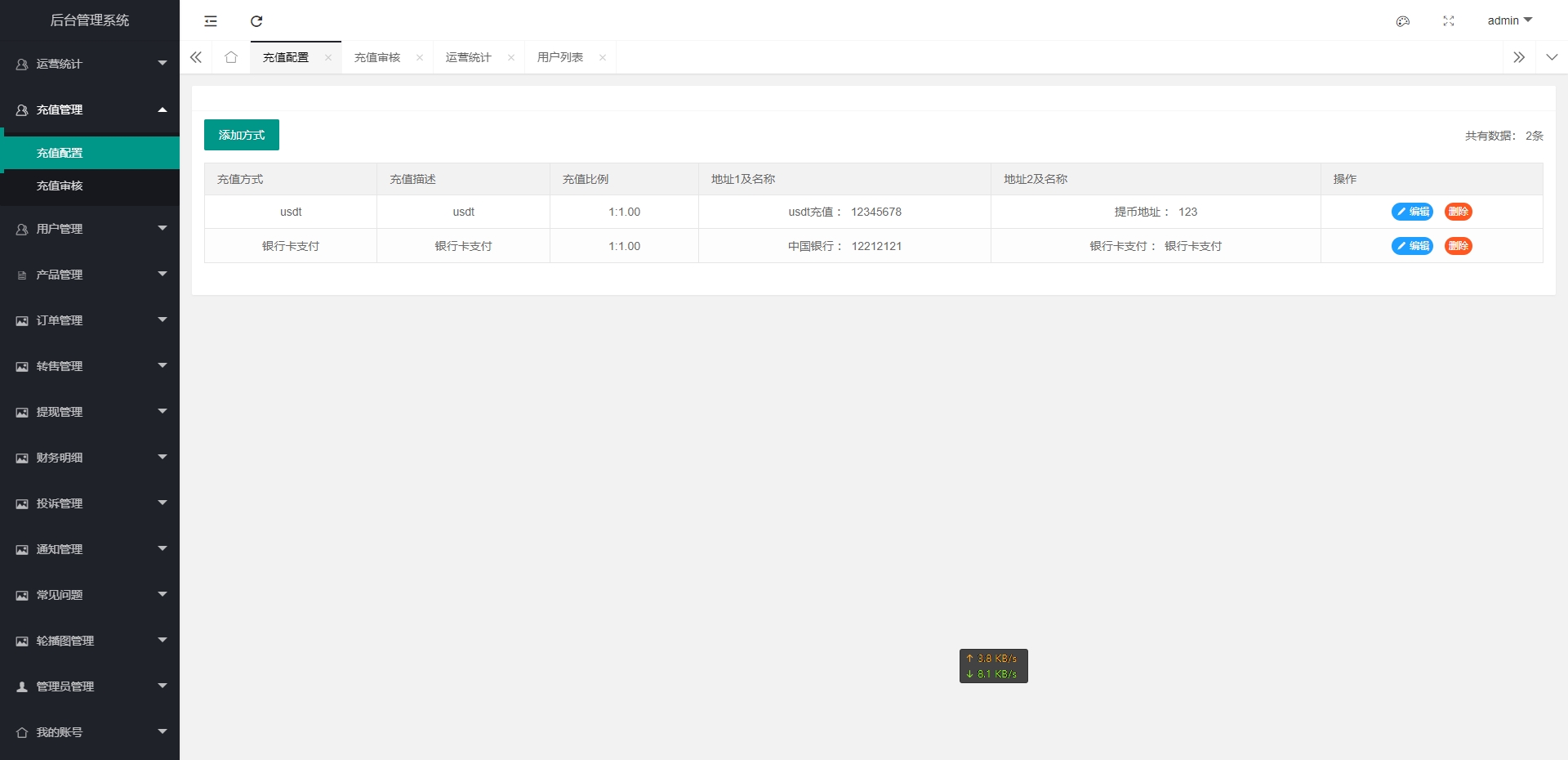Close the 用户列表 tab
Screen dimensions: 1568x760
tap(603, 57)
